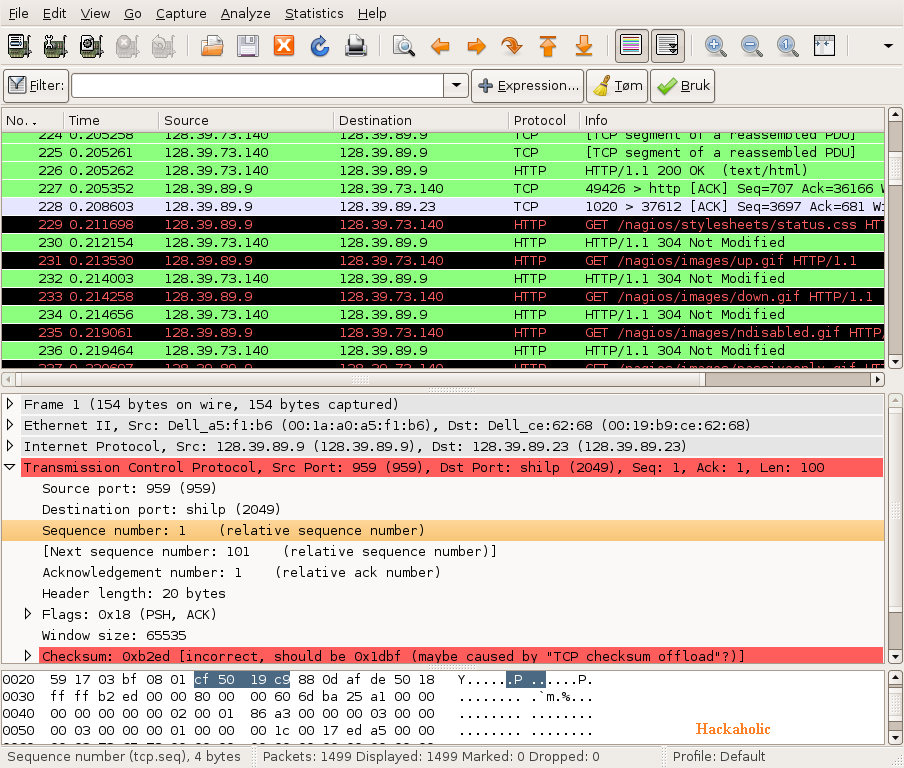Clear the filter with Tøm
Screen dimensions: 904x768
click(617, 86)
